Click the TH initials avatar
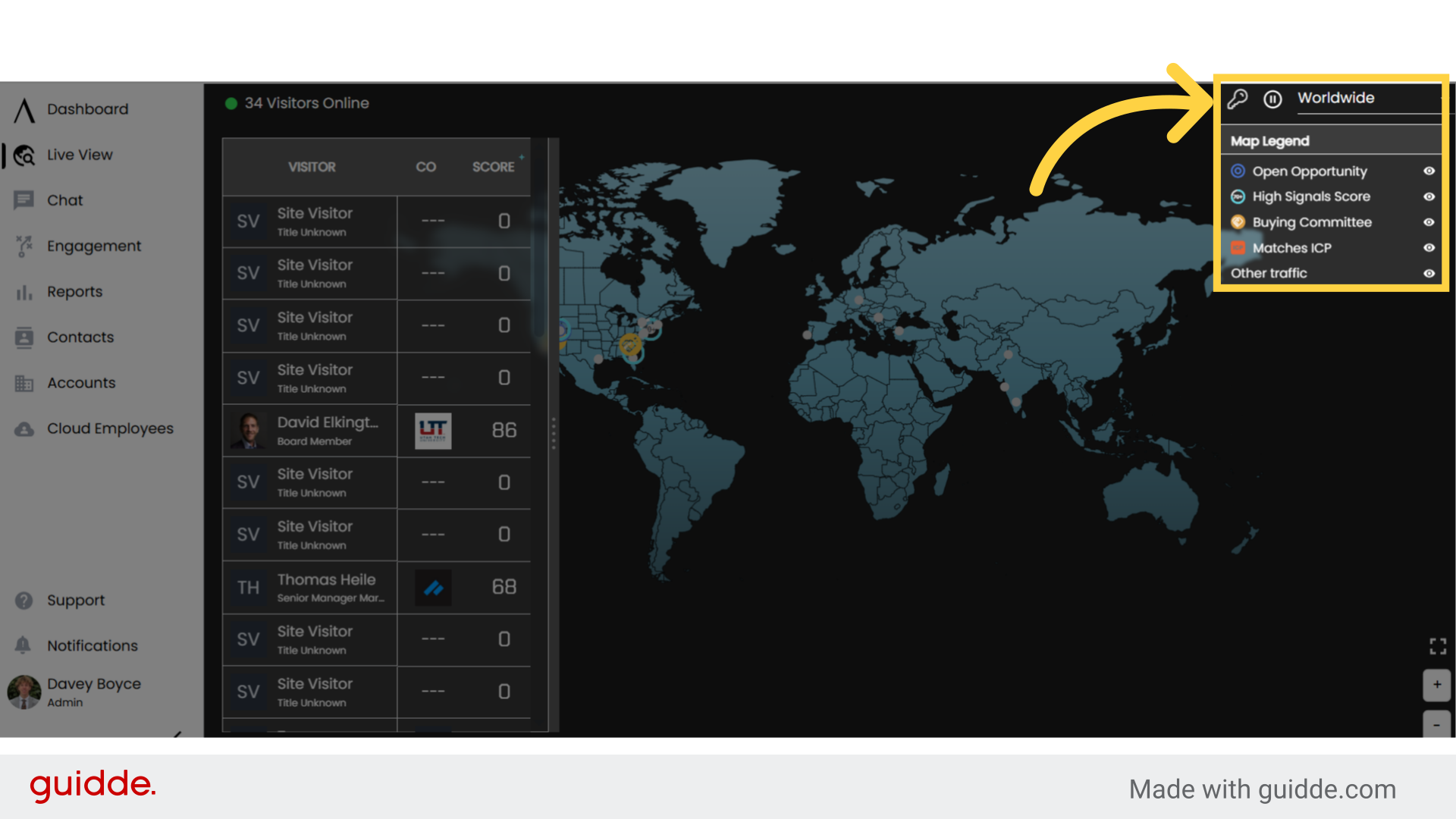1456x819 pixels. 248,588
